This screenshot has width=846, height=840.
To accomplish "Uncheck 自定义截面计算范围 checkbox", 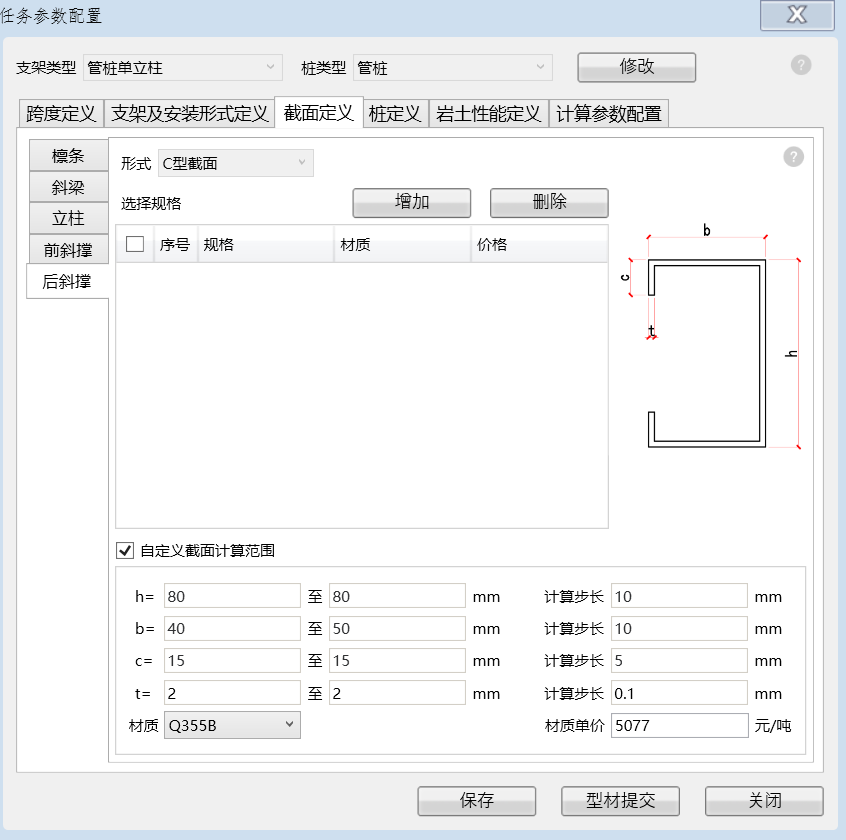I will click(x=125, y=549).
